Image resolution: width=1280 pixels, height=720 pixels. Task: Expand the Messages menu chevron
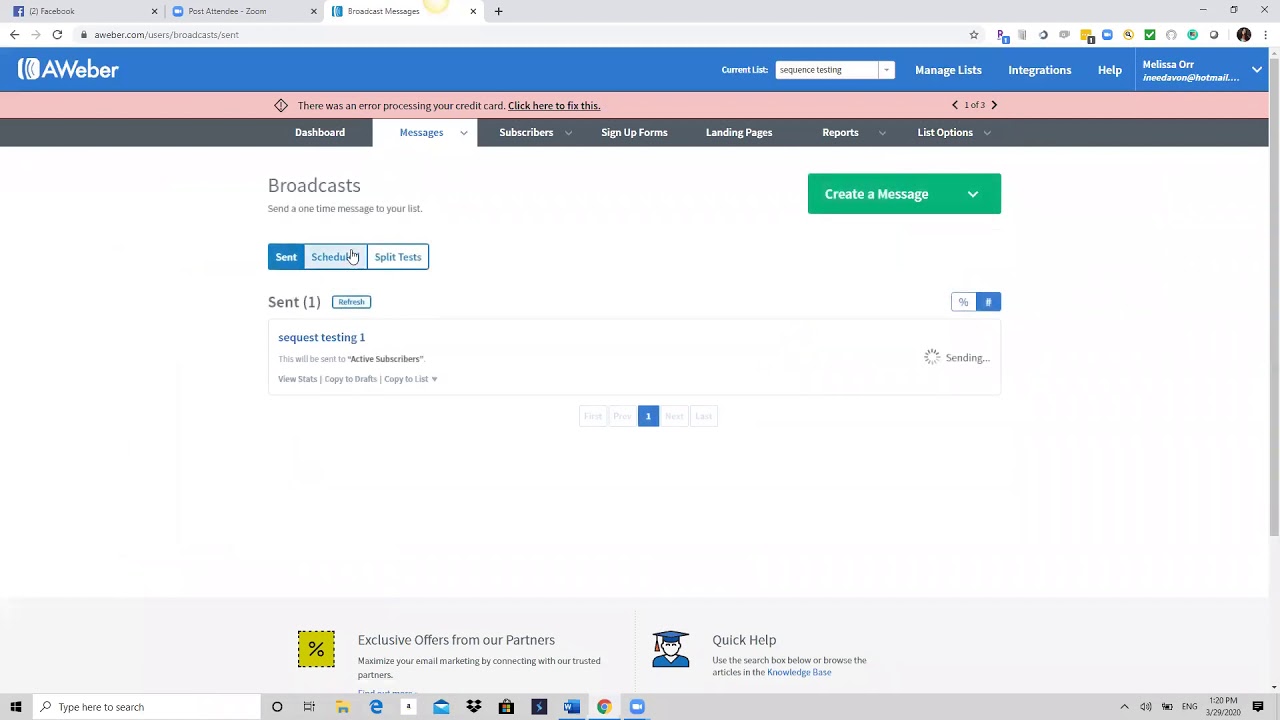point(463,133)
